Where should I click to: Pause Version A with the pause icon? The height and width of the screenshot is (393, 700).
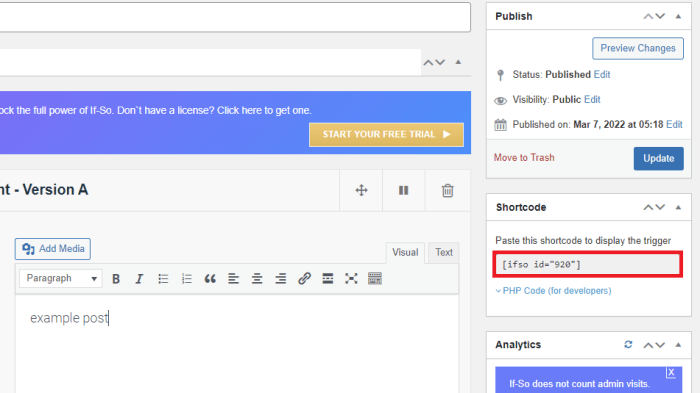[404, 190]
